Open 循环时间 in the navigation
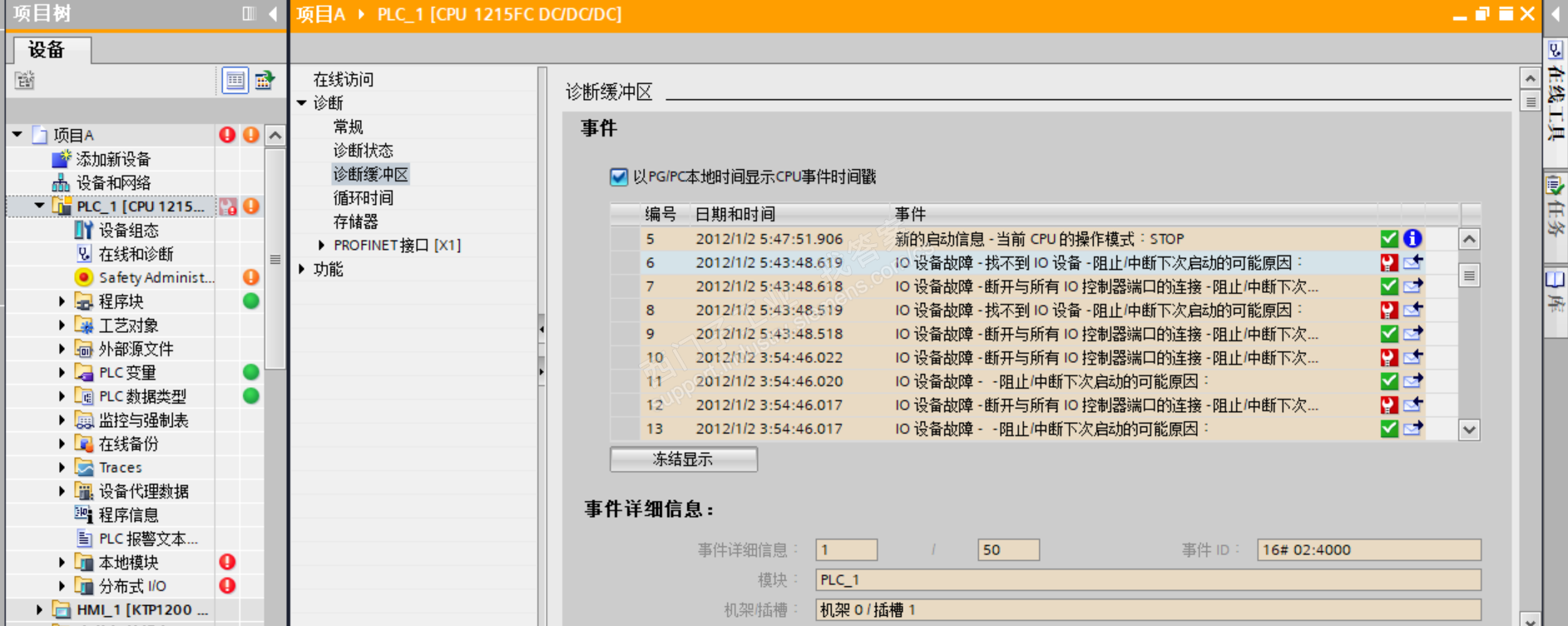Screen dimensions: 1568x626 coord(364,198)
